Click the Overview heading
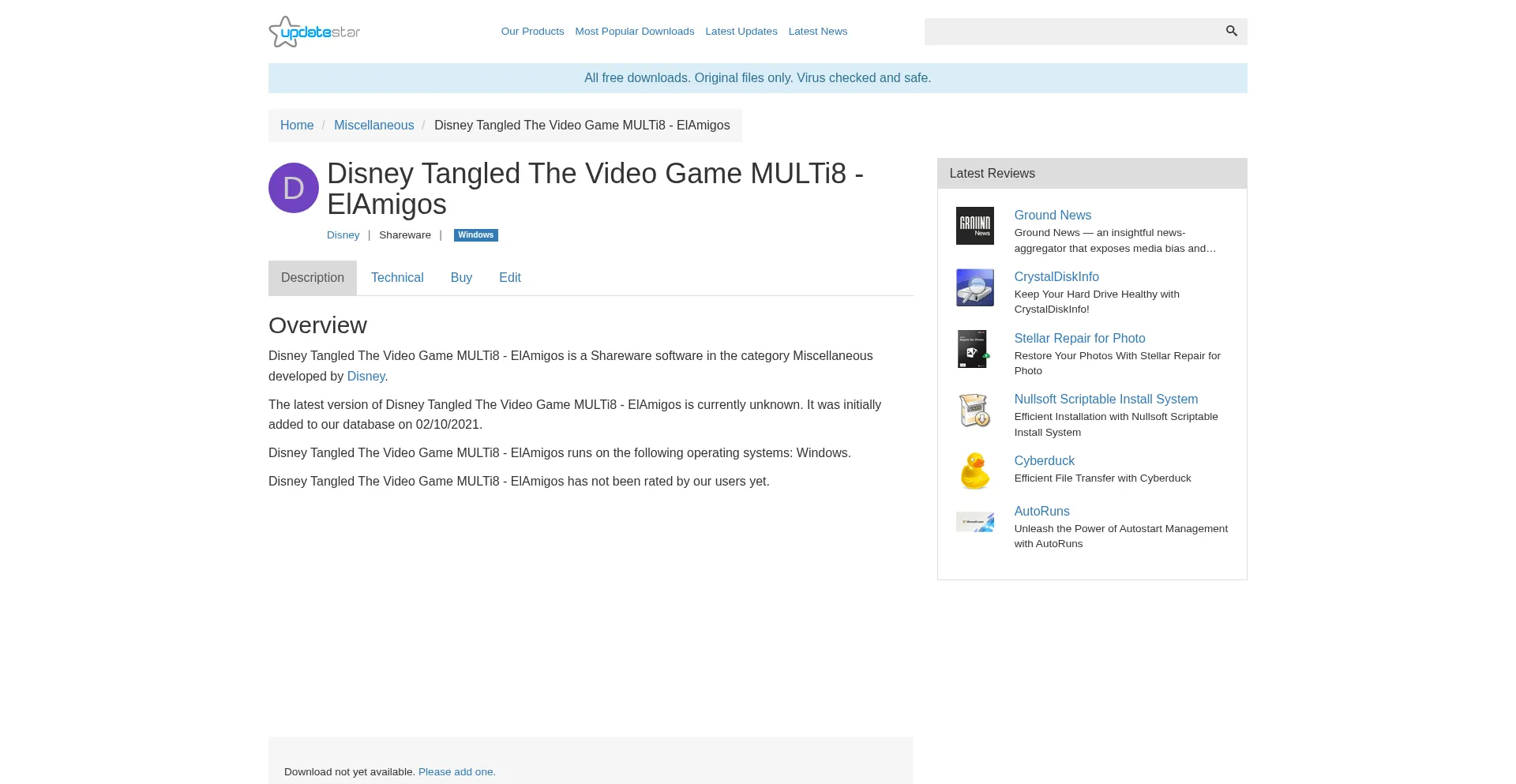 pyautogui.click(x=317, y=325)
